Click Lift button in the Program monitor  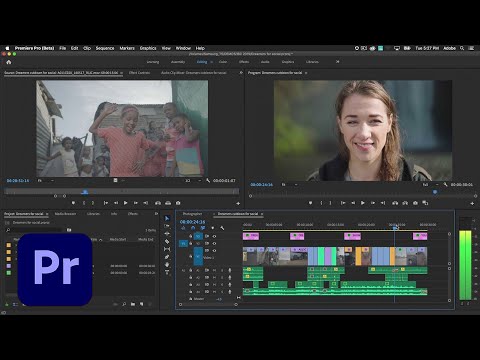pyautogui.click(x=395, y=203)
